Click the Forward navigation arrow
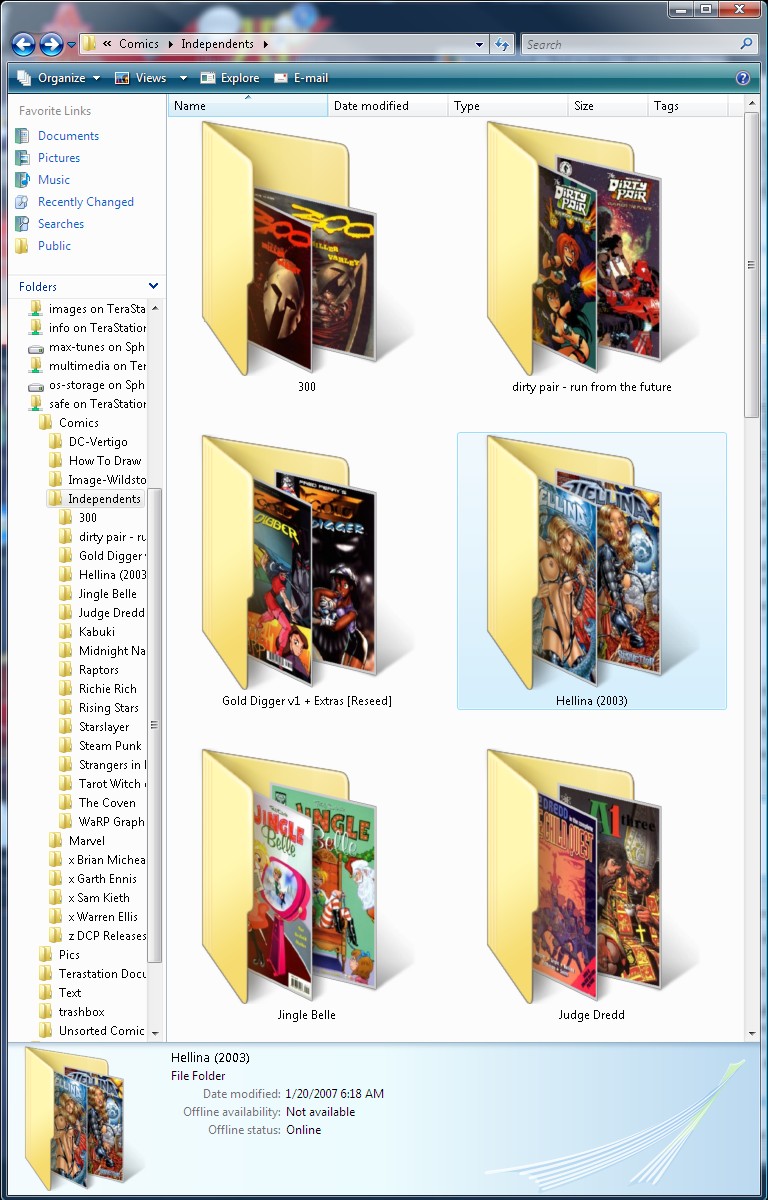The image size is (768, 1200). coord(51,44)
